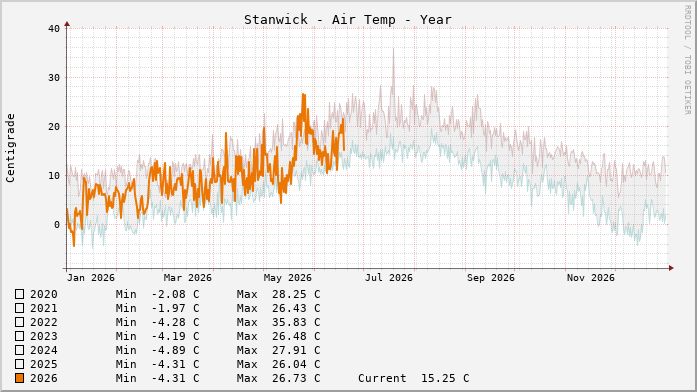
Task: Click the 30 y-axis tick label
Action: [54, 78]
